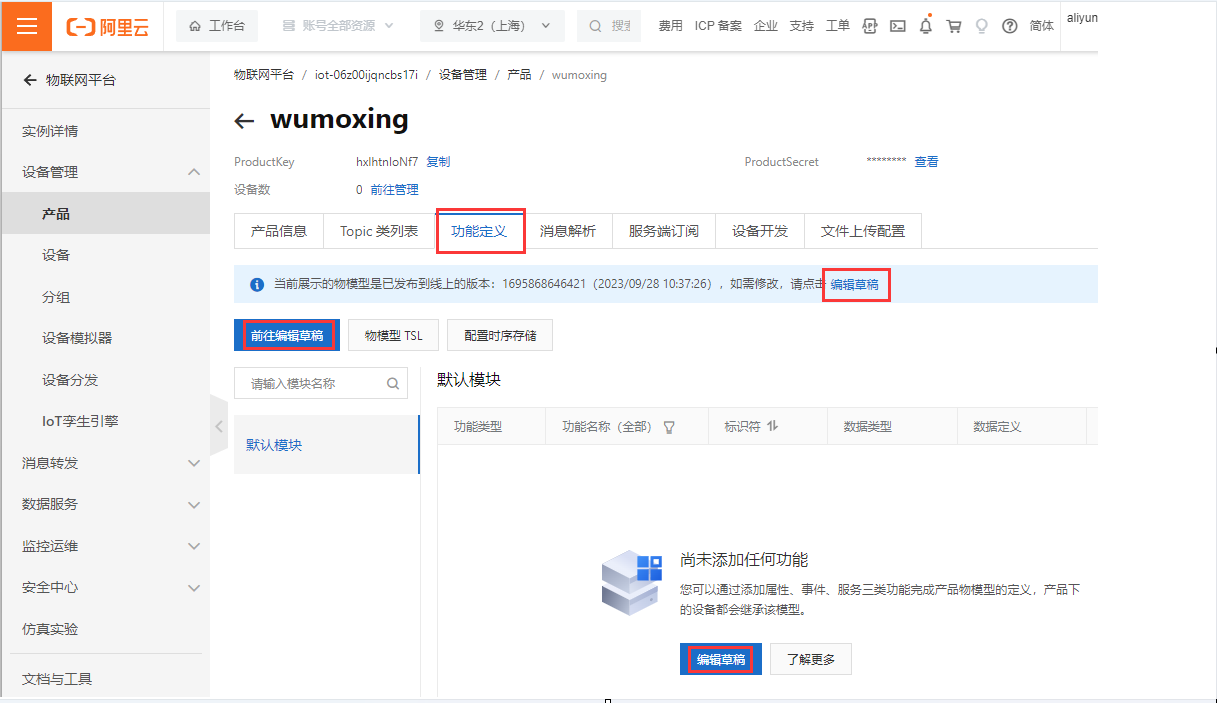Click the 前往编辑草稿 button
This screenshot has height=703, width=1217.
[x=287, y=336]
